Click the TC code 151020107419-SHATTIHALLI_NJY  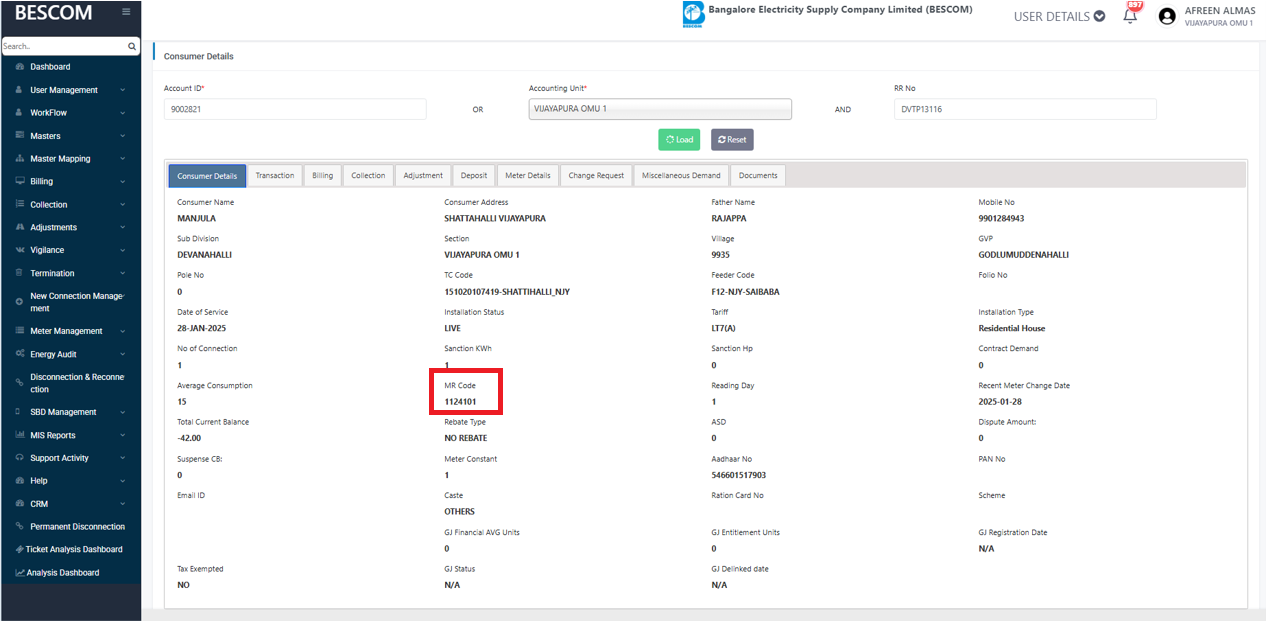click(x=507, y=292)
